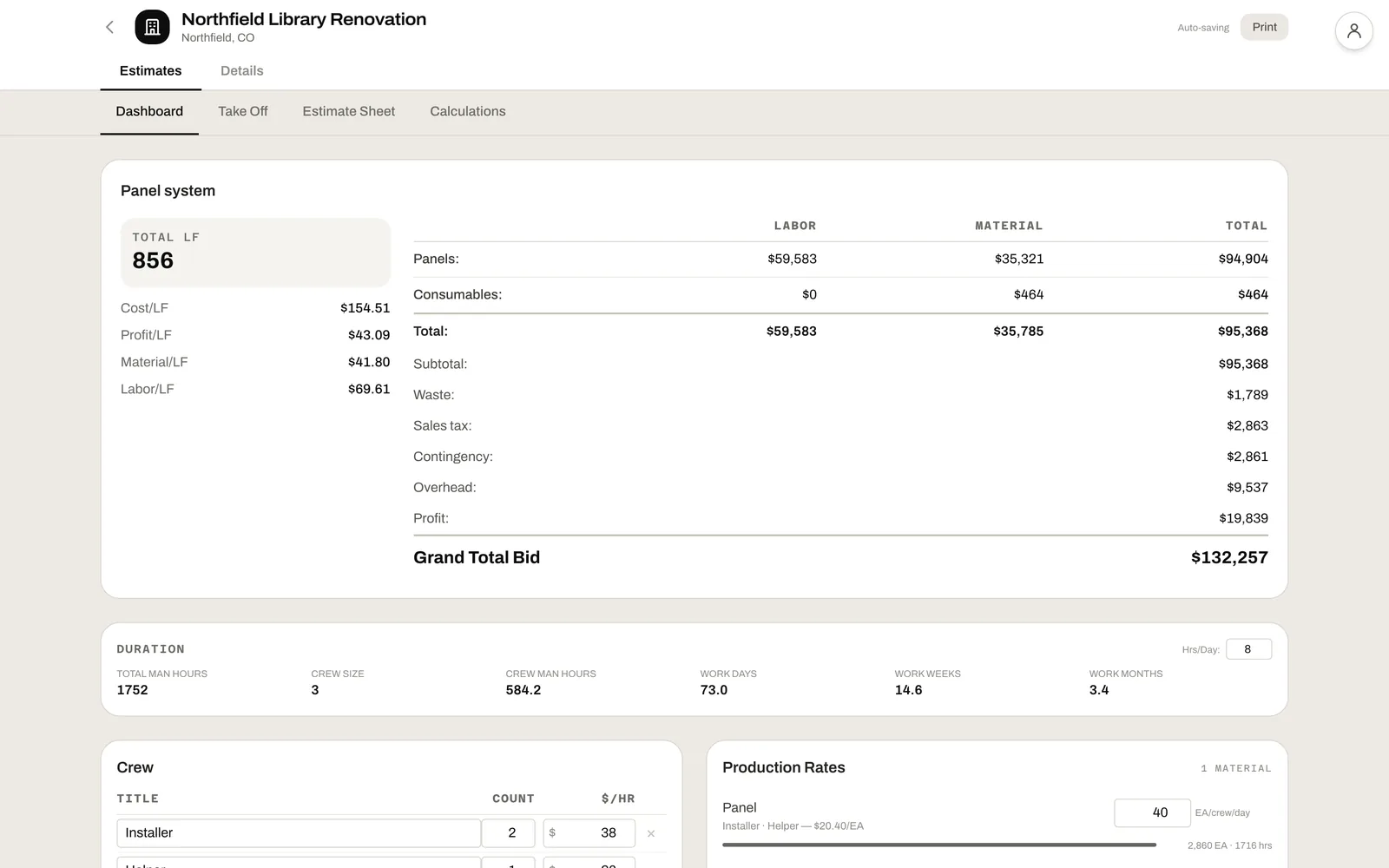Image resolution: width=1389 pixels, height=868 pixels.
Task: Go back using the left chevron arrow
Action: (109, 27)
